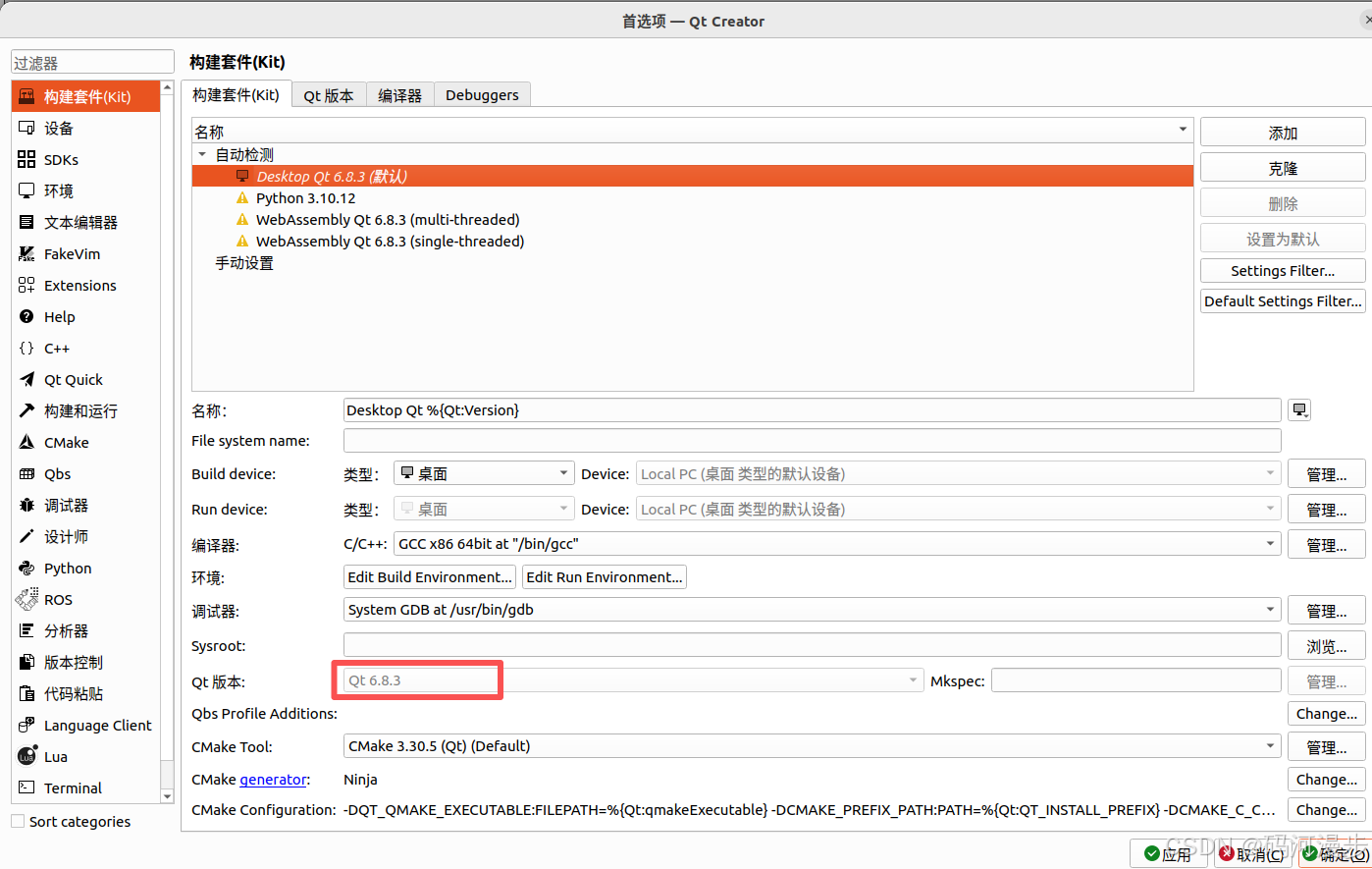Open the Build device Device dropdown
The height and width of the screenshot is (869, 1372).
click(959, 473)
